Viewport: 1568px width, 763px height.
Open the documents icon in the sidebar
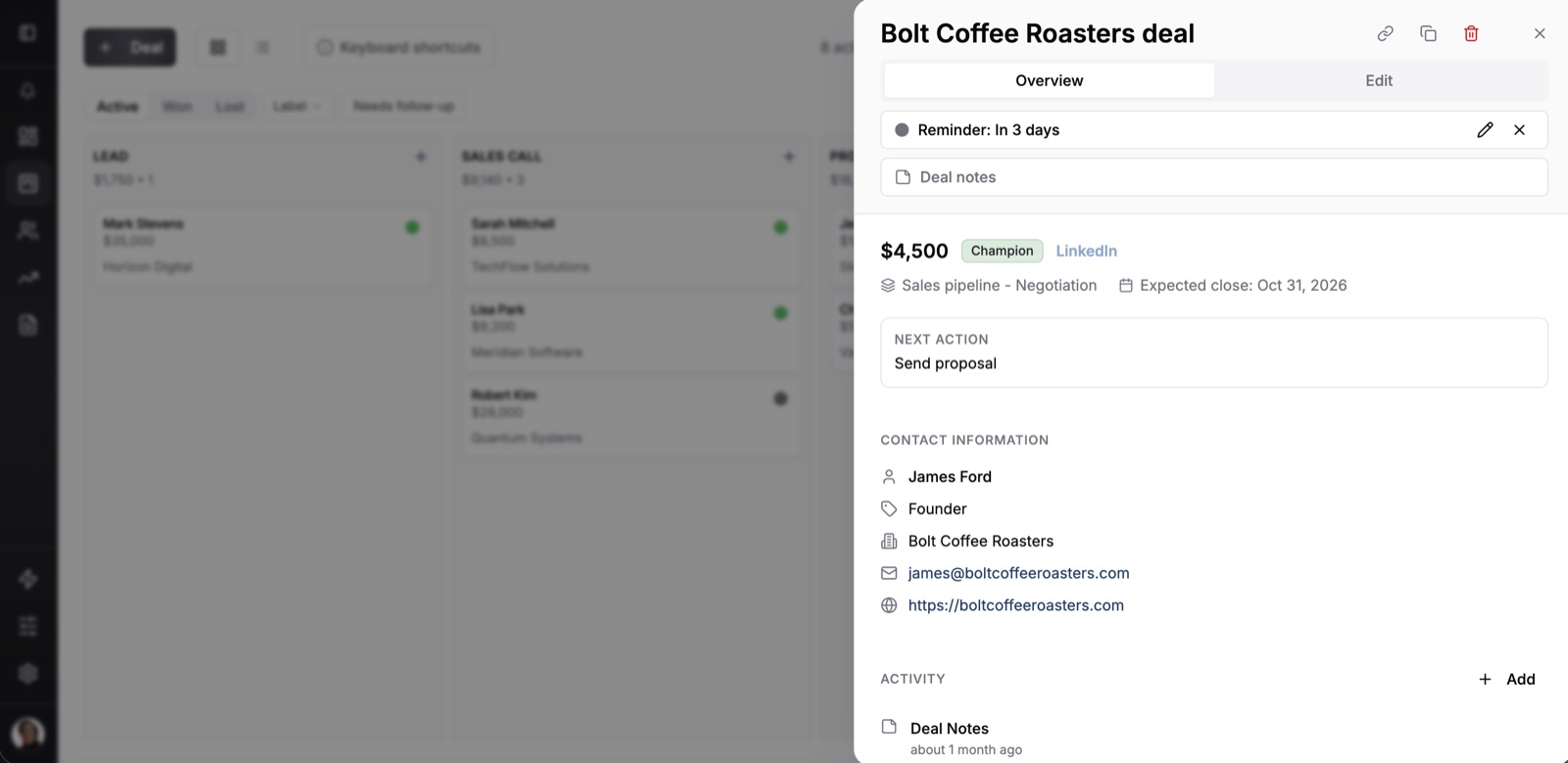[27, 324]
